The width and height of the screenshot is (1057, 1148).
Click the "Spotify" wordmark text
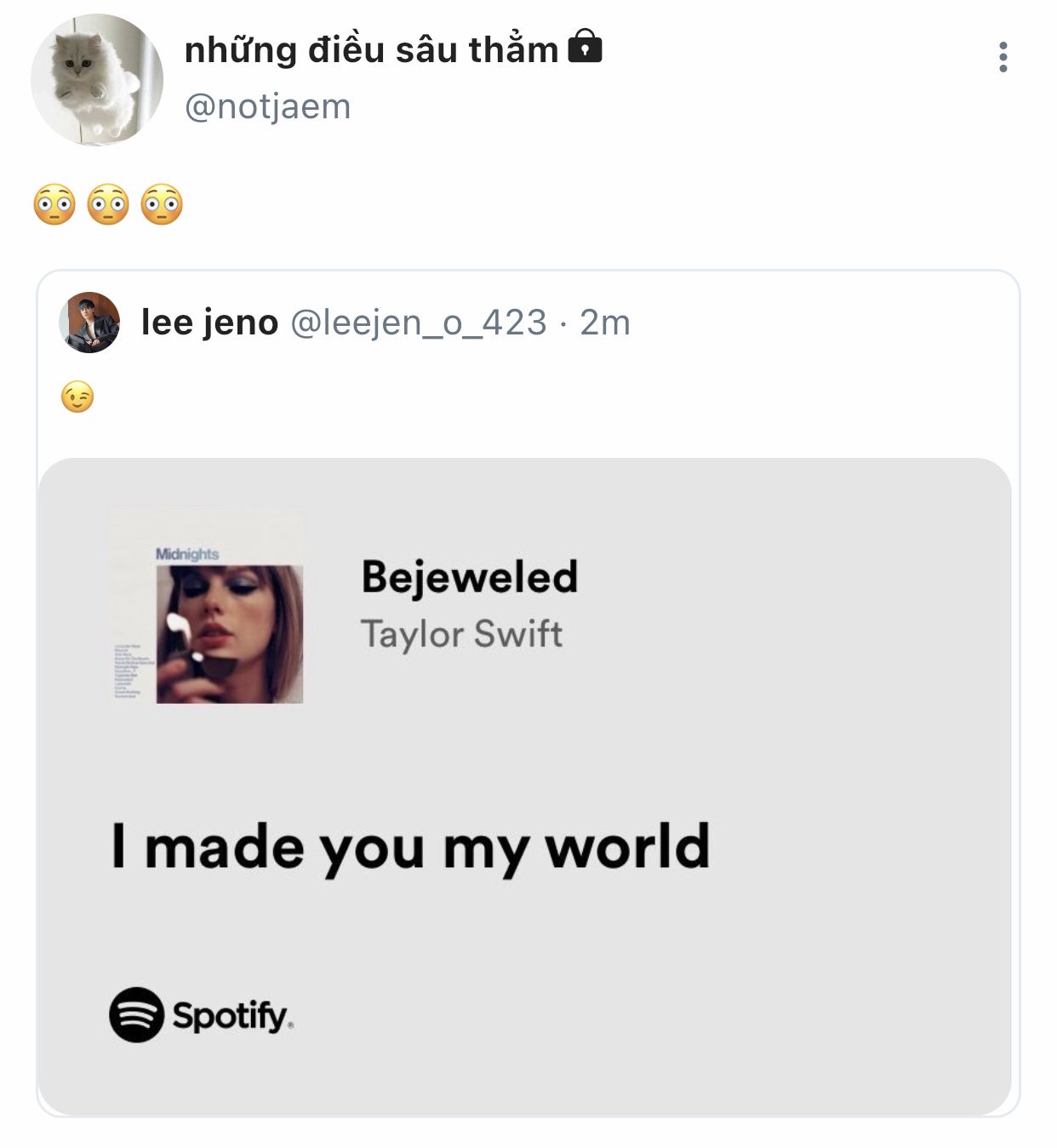[231, 1015]
